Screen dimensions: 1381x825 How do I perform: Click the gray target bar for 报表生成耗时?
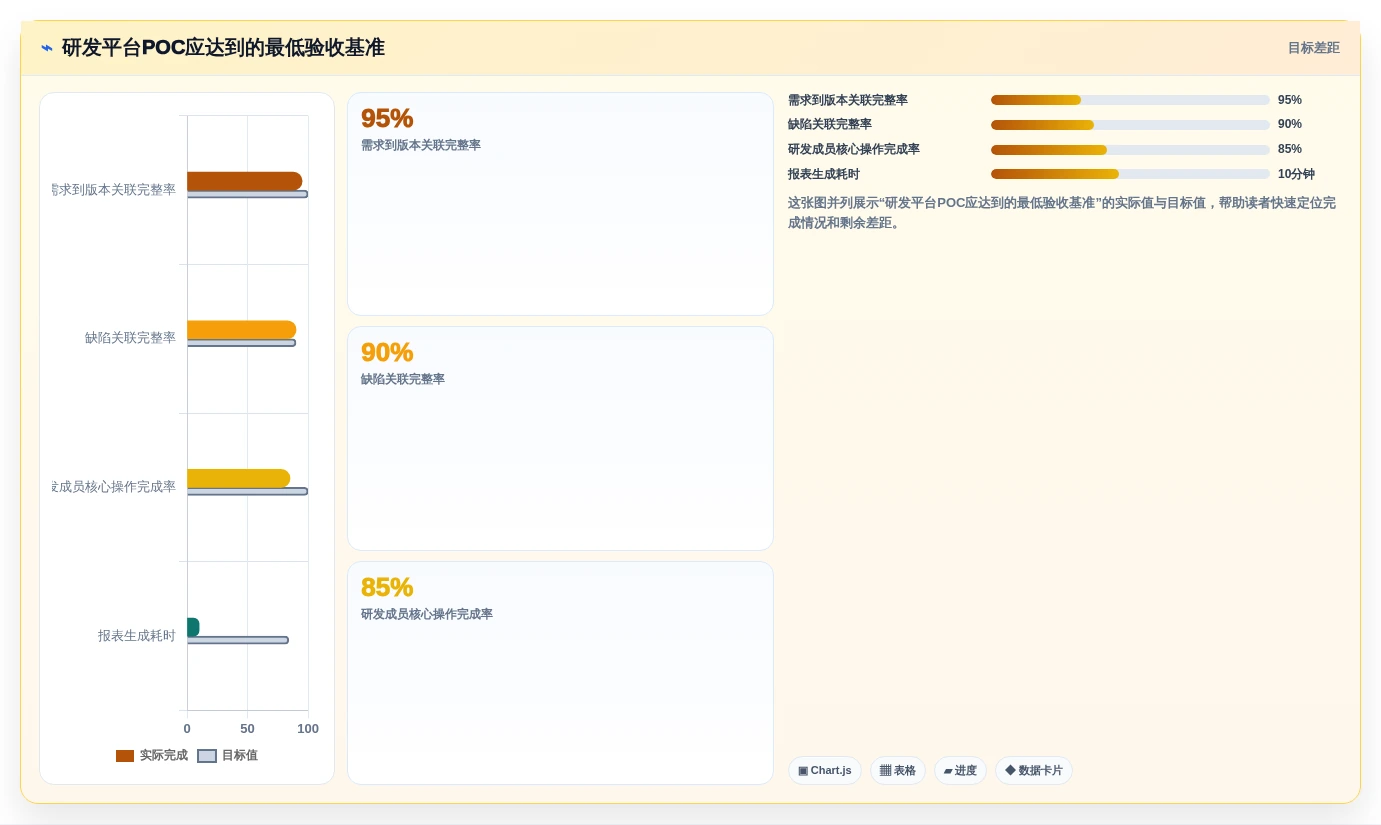tap(237, 640)
